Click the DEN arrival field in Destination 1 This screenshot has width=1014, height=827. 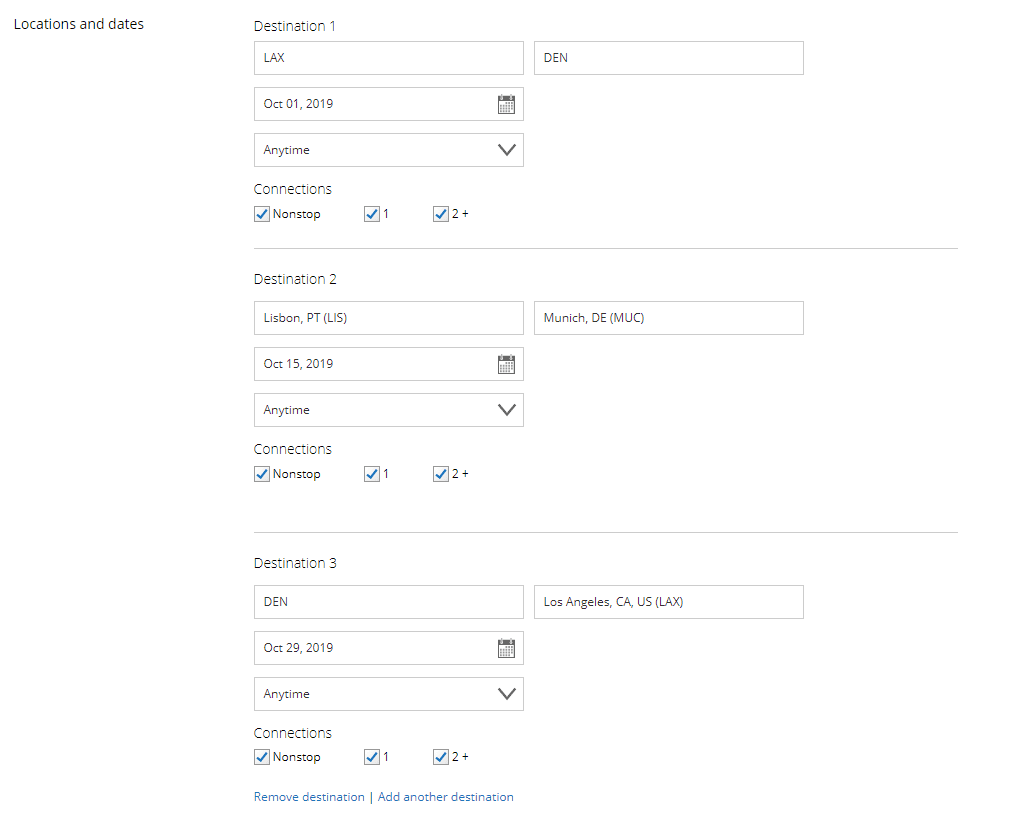coord(668,58)
